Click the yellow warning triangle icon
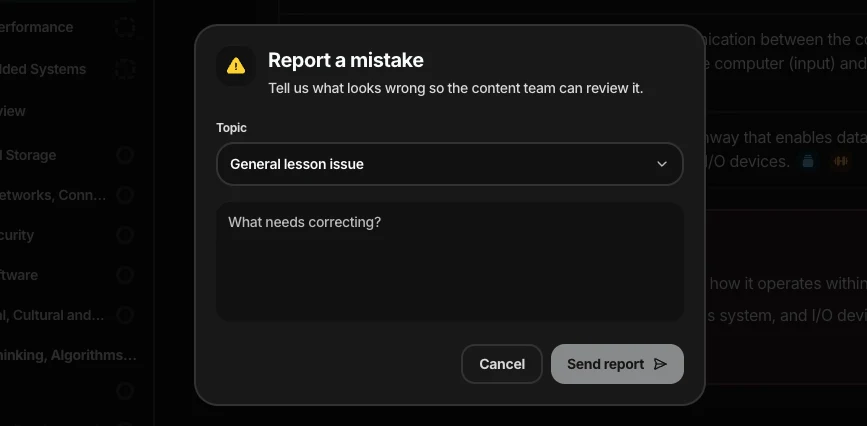The height and width of the screenshot is (426, 867). [236, 66]
